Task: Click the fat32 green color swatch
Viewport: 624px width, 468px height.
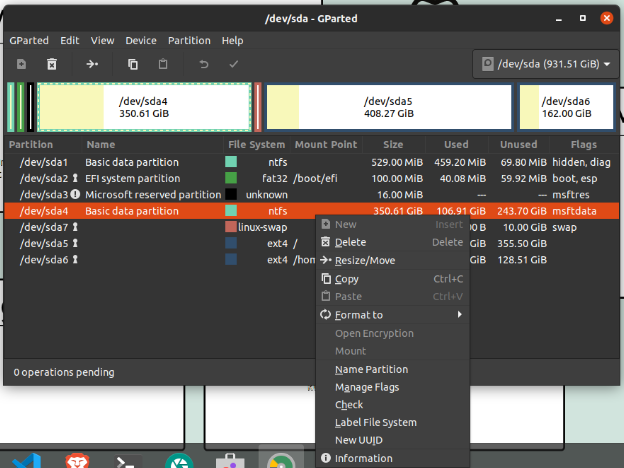Action: pos(231,178)
